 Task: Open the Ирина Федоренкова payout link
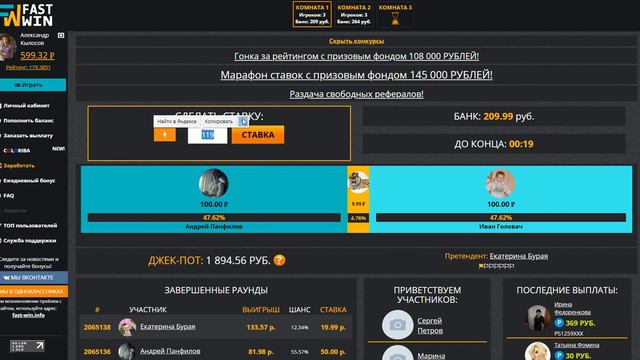point(572,308)
